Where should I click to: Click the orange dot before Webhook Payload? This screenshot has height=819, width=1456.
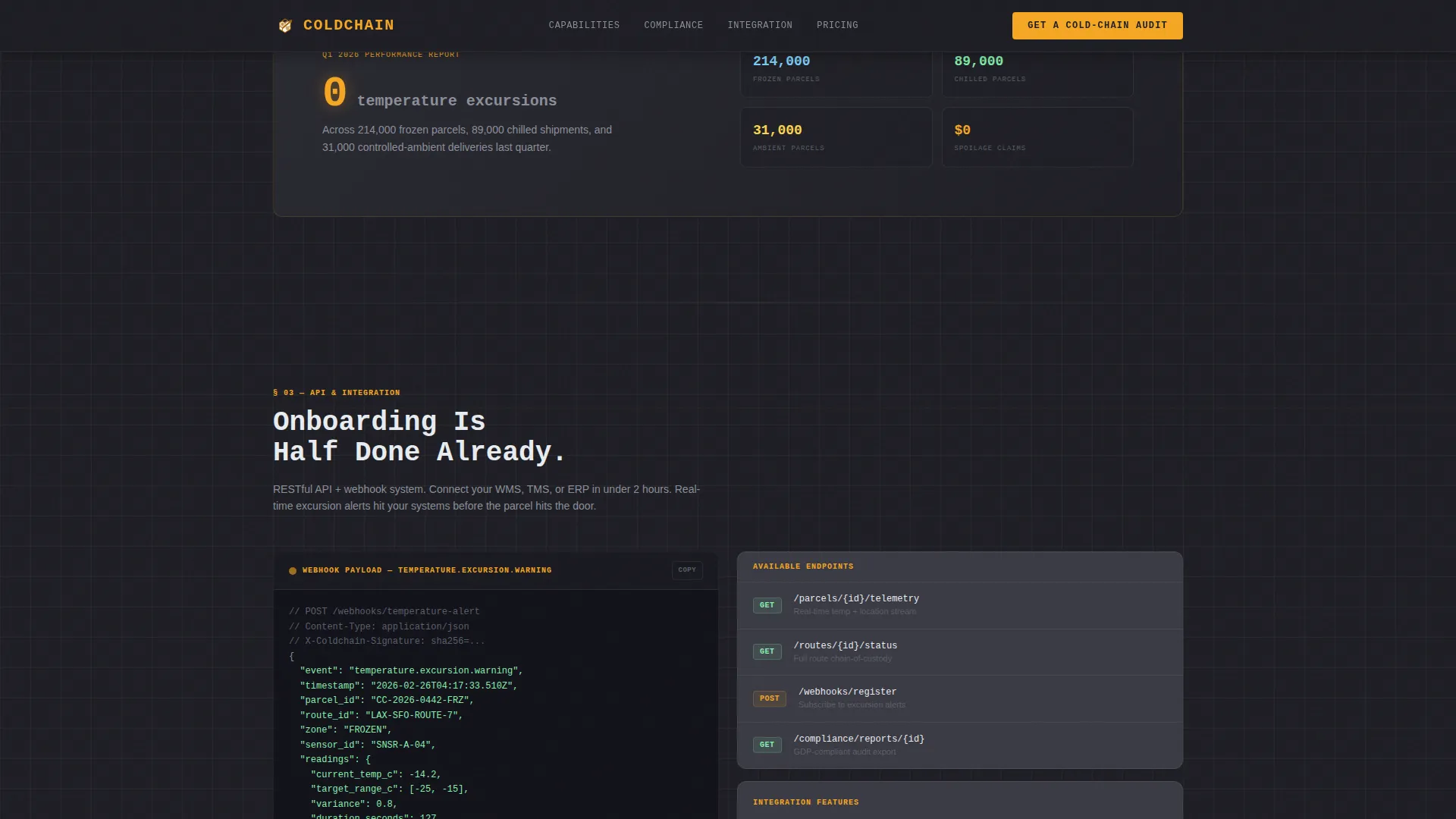coord(293,571)
